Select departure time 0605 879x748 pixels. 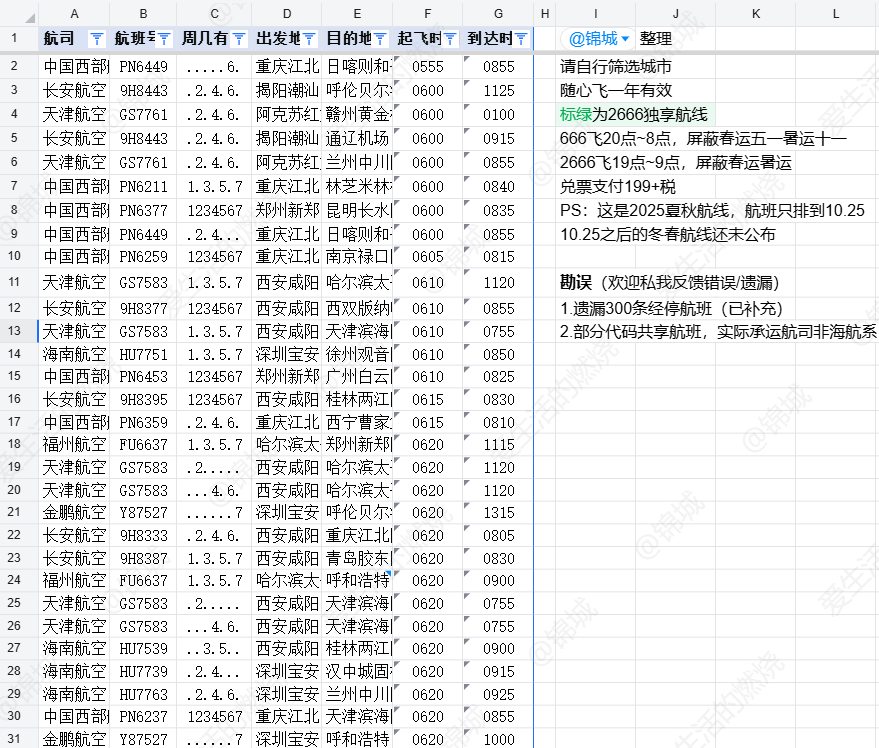428,257
